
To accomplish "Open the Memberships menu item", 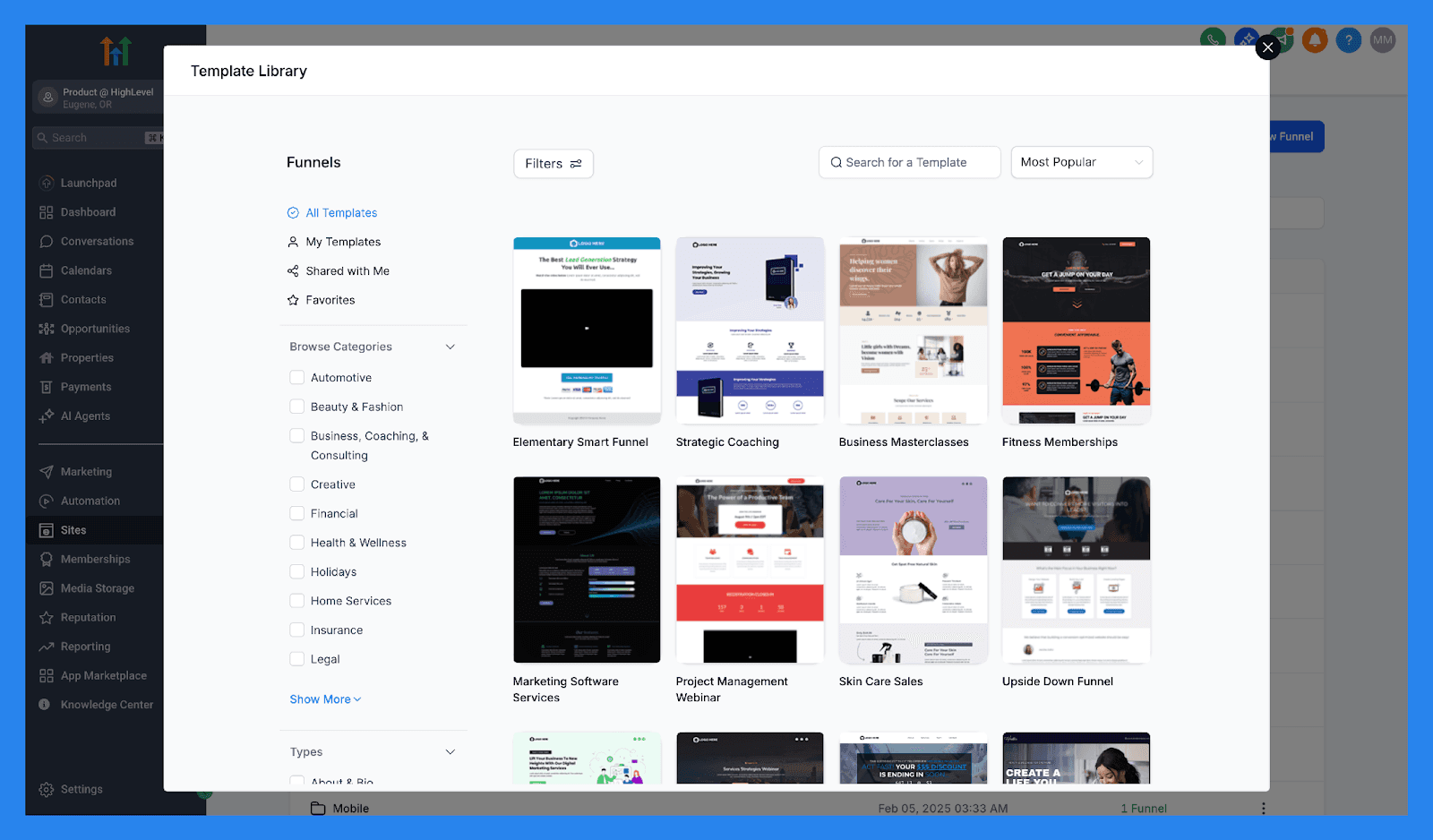I will pos(95,559).
